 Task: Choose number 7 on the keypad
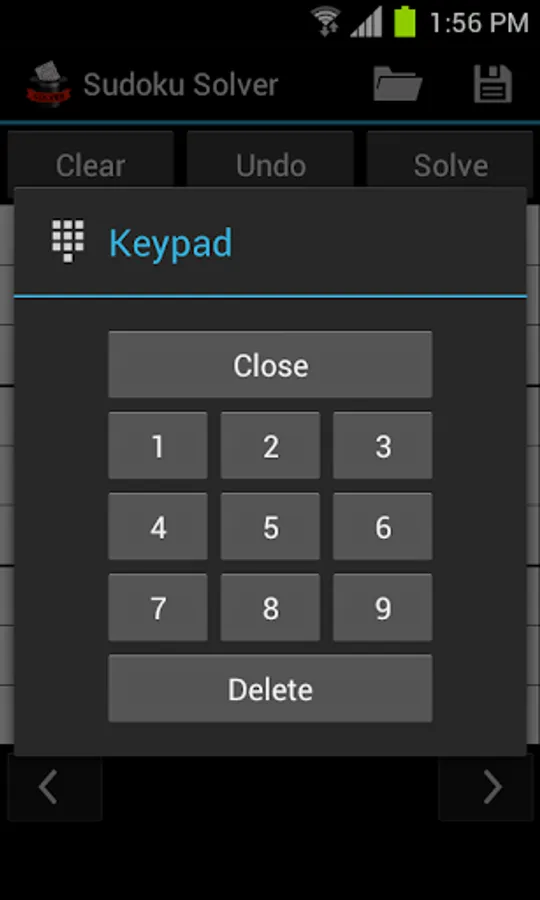[x=158, y=607]
